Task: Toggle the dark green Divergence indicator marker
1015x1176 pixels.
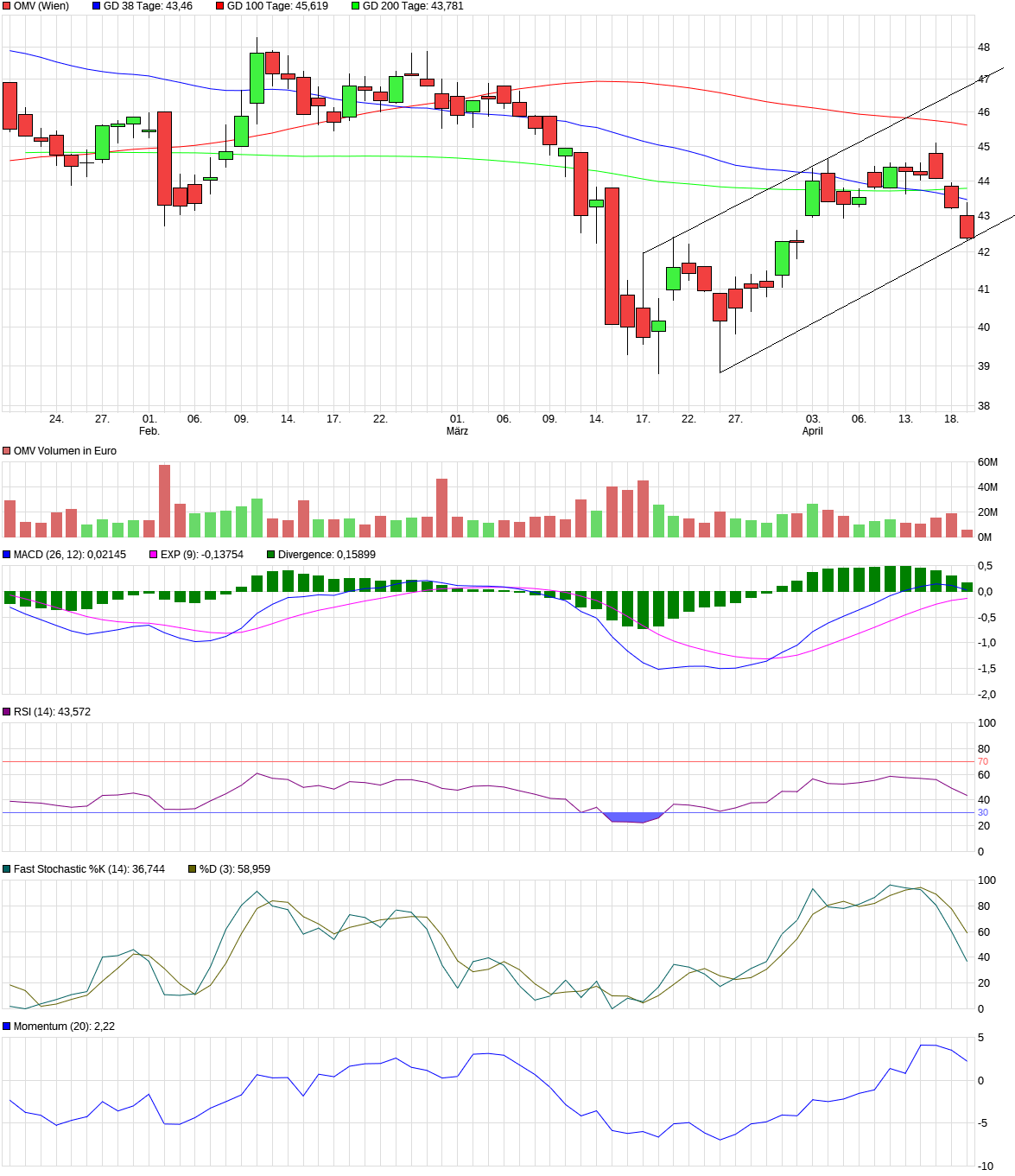Action: click(x=272, y=553)
